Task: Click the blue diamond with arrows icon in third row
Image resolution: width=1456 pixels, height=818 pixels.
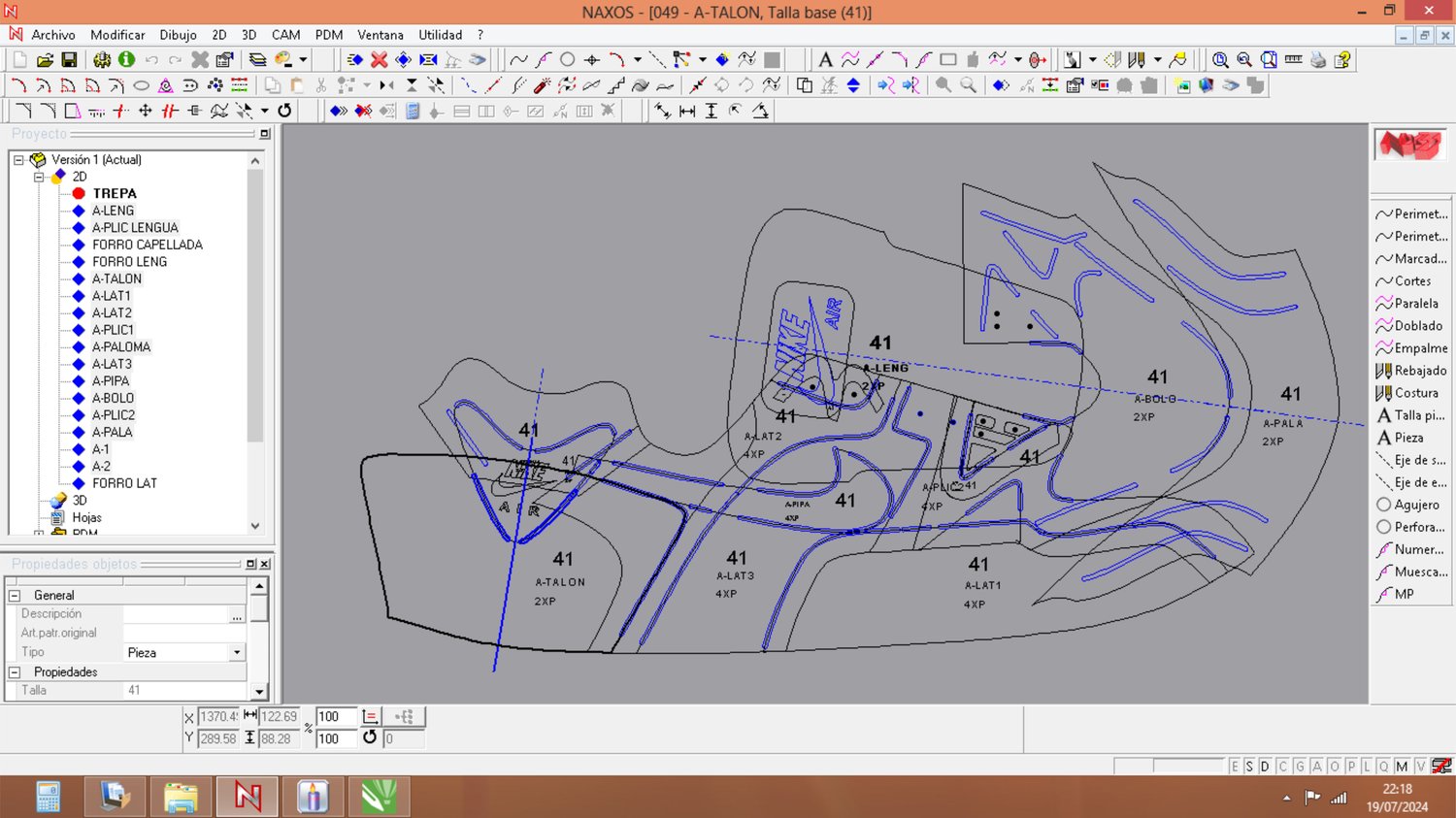Action: click(x=338, y=111)
